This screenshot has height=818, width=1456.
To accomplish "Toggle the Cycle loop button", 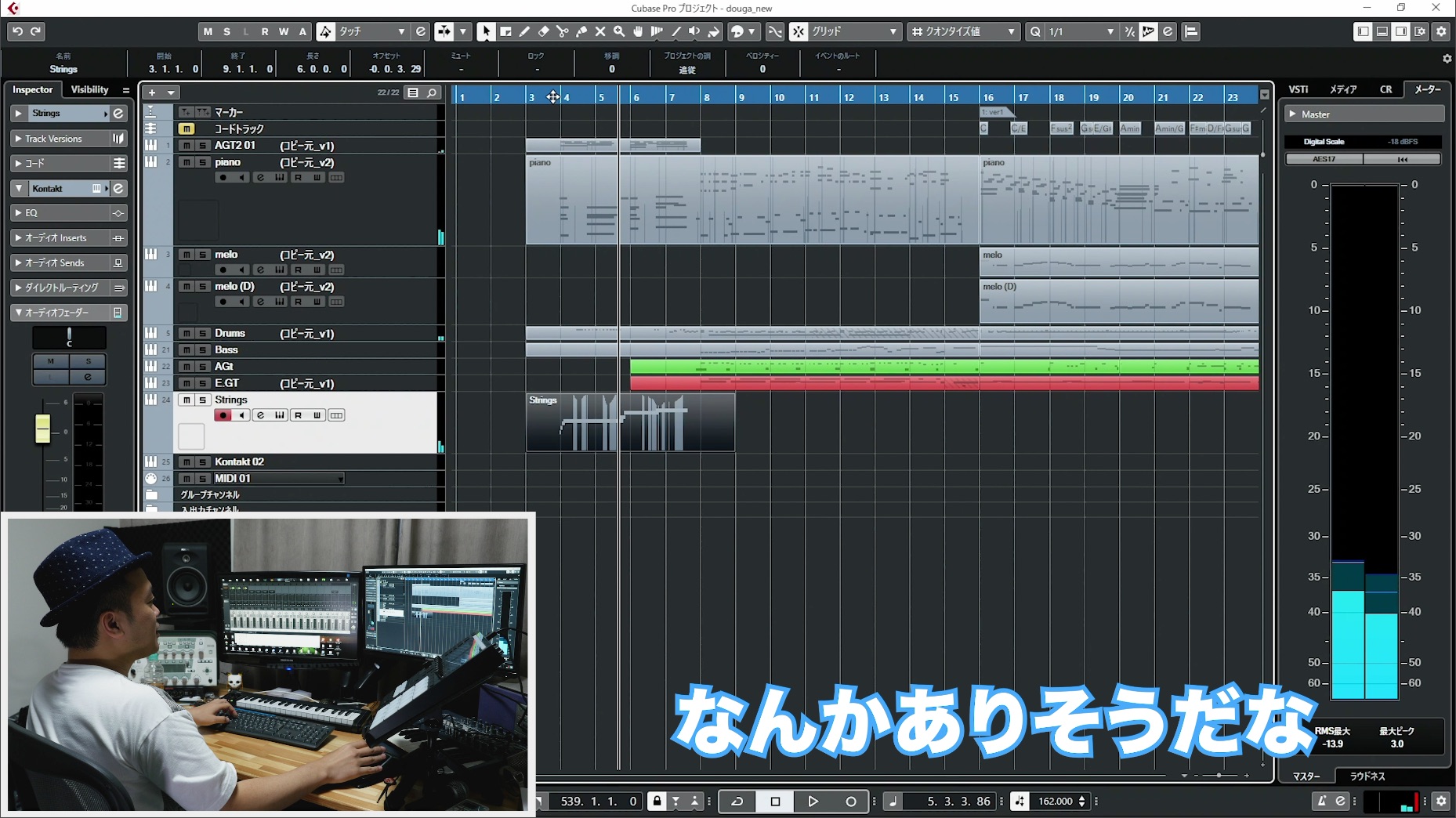I will (737, 801).
